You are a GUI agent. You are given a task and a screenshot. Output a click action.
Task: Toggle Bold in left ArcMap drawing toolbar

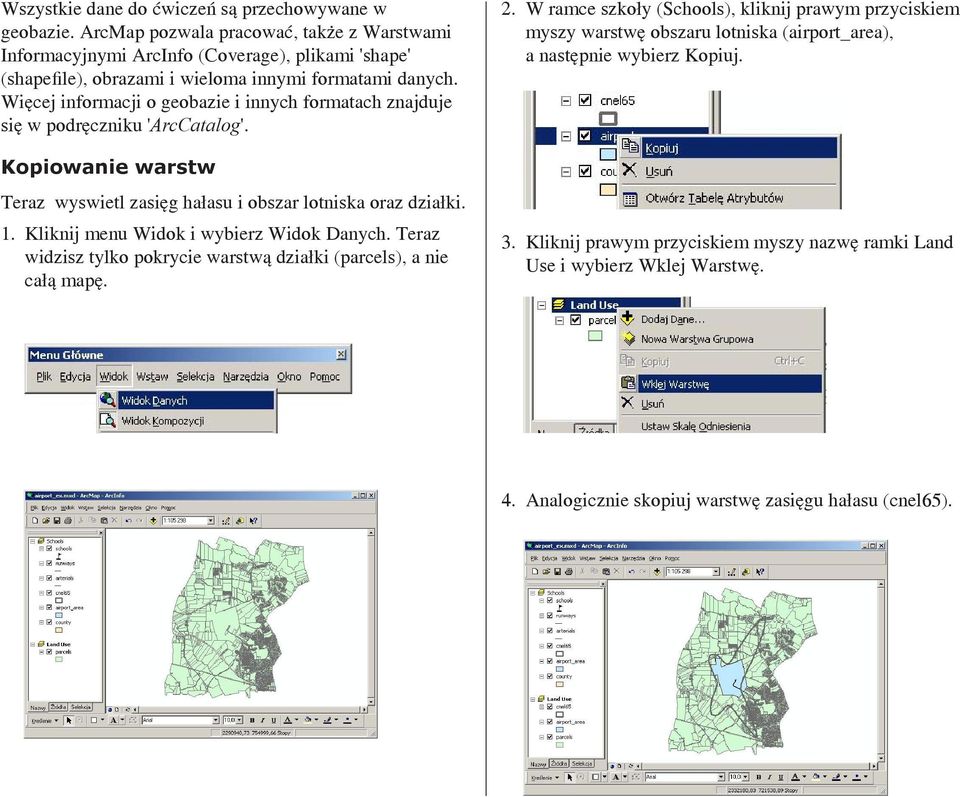coord(252,720)
